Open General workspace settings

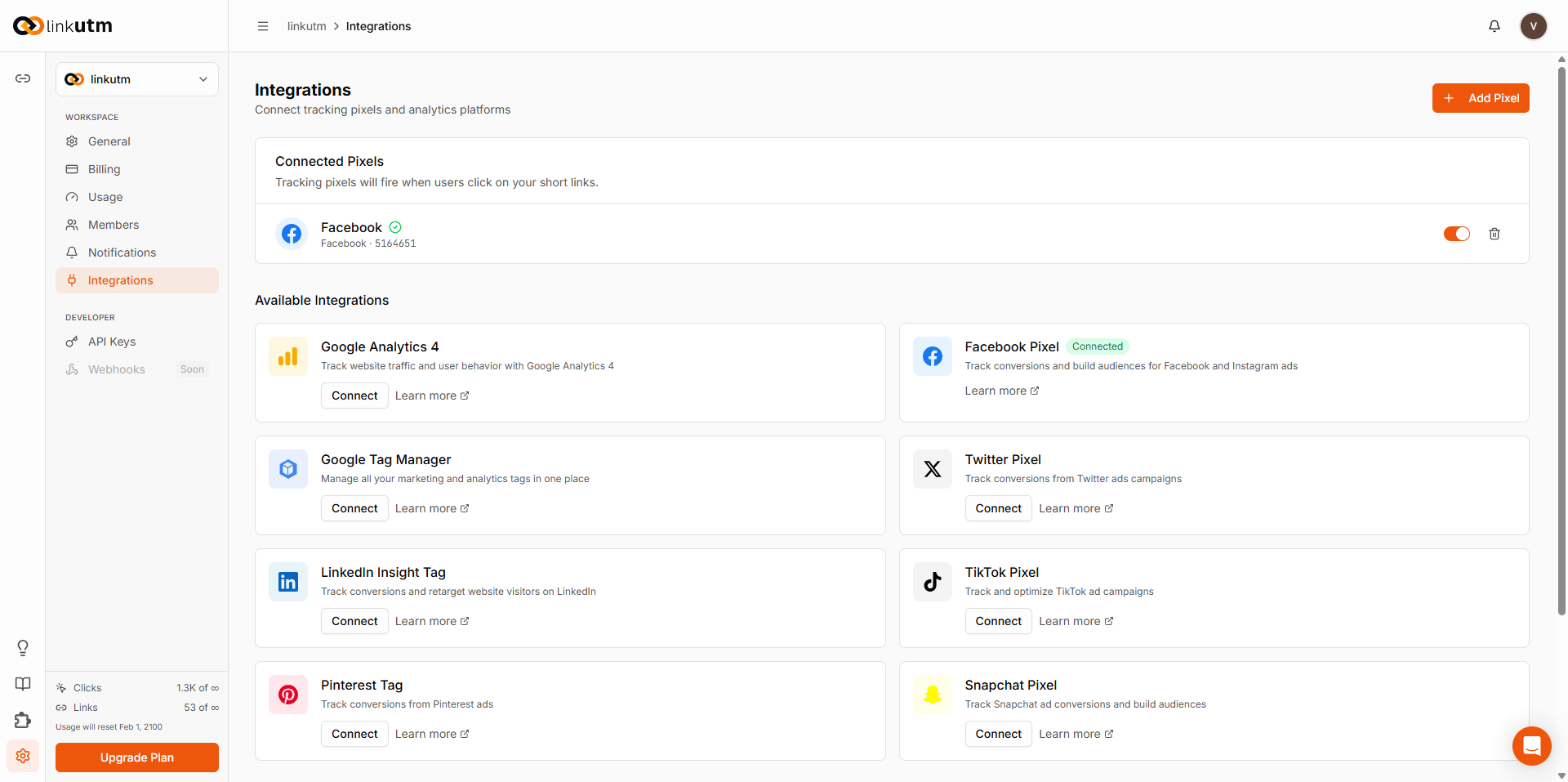(x=137, y=141)
